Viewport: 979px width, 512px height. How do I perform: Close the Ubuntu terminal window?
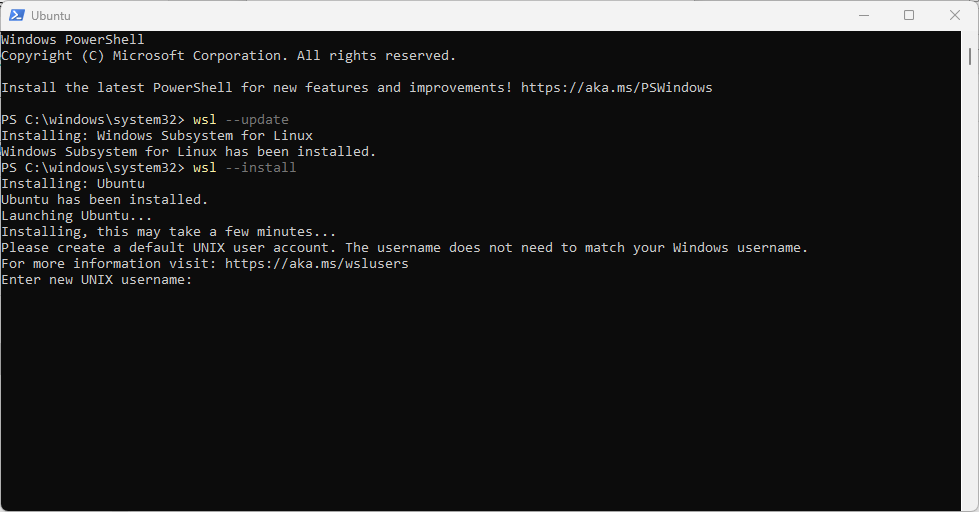click(x=955, y=15)
